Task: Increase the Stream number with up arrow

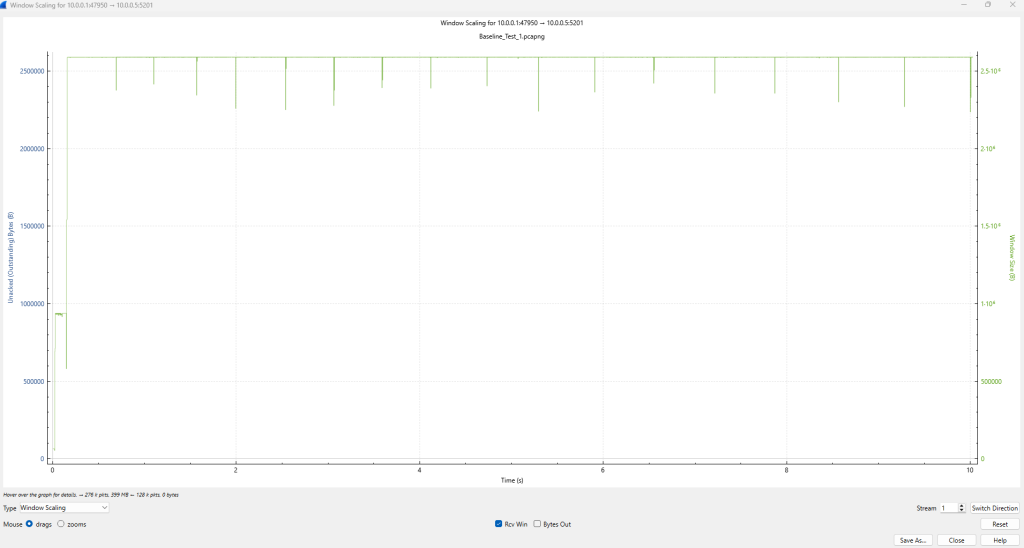Action: (x=962, y=506)
